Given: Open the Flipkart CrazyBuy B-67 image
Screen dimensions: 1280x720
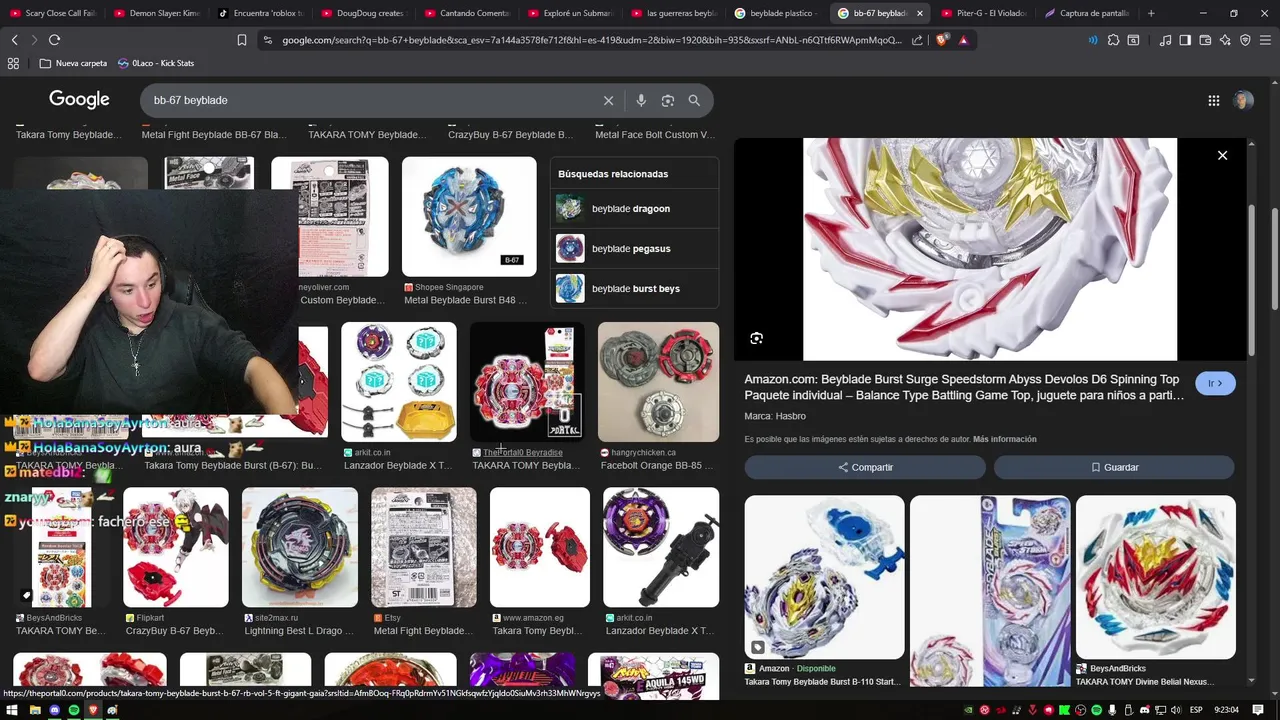Looking at the screenshot, I should (176, 547).
